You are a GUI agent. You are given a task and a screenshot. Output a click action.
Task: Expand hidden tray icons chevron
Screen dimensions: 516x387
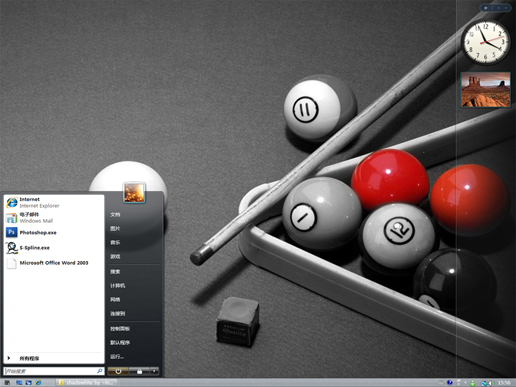coord(465,383)
